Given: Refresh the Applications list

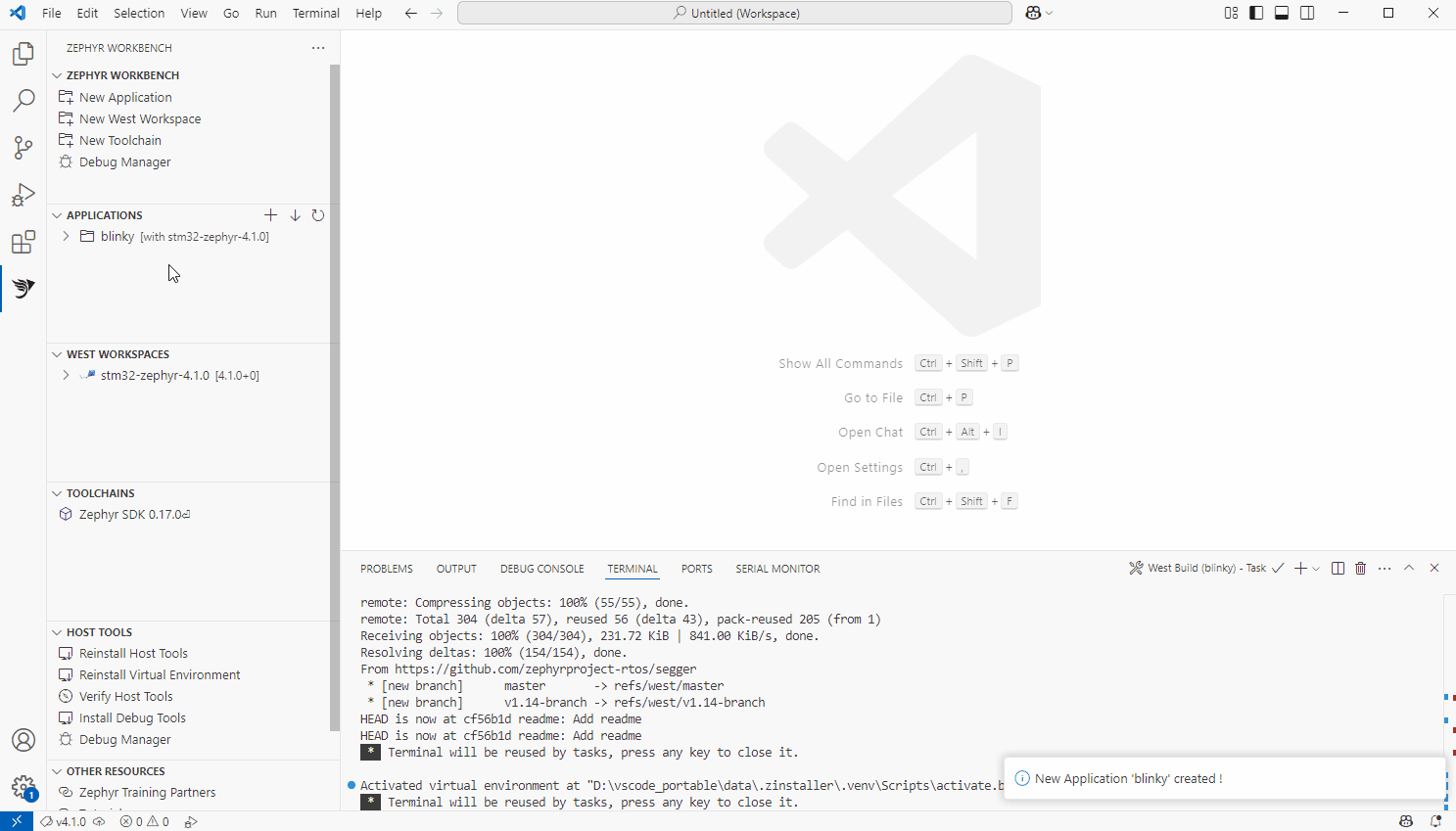Looking at the screenshot, I should pos(318,215).
